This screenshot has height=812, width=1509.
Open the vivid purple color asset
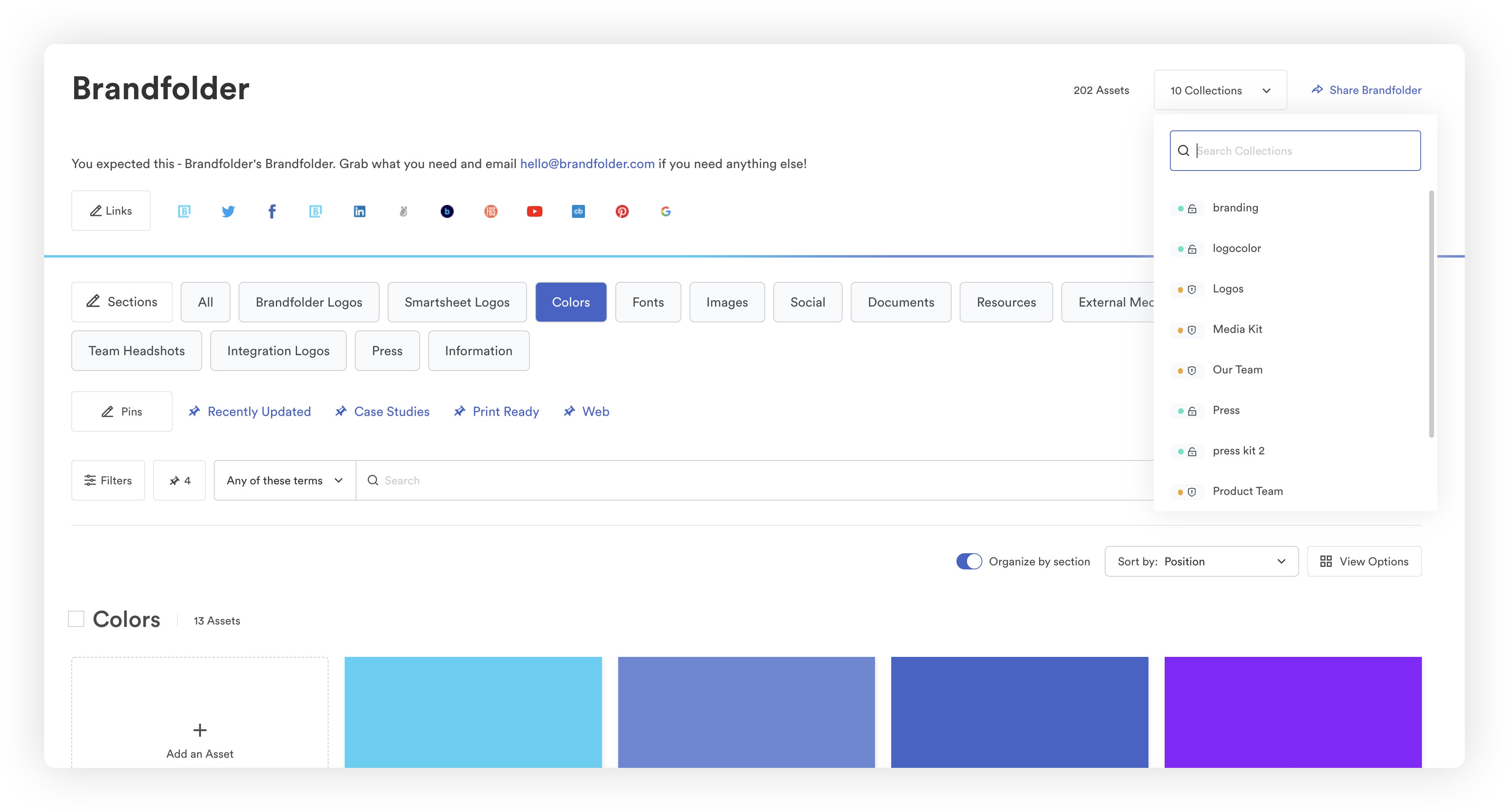pyautogui.click(x=1293, y=712)
